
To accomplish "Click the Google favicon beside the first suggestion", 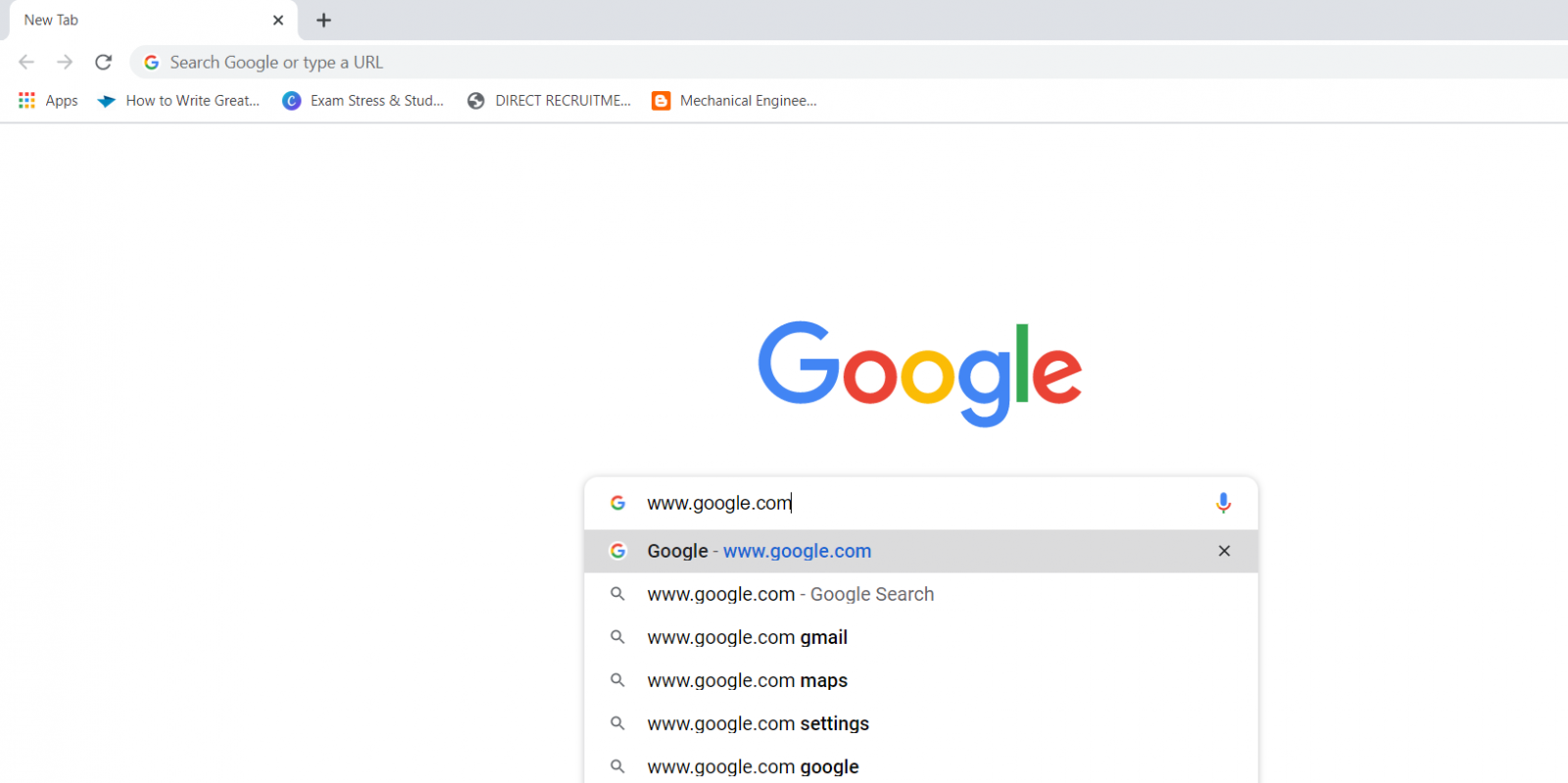I will tap(618, 551).
